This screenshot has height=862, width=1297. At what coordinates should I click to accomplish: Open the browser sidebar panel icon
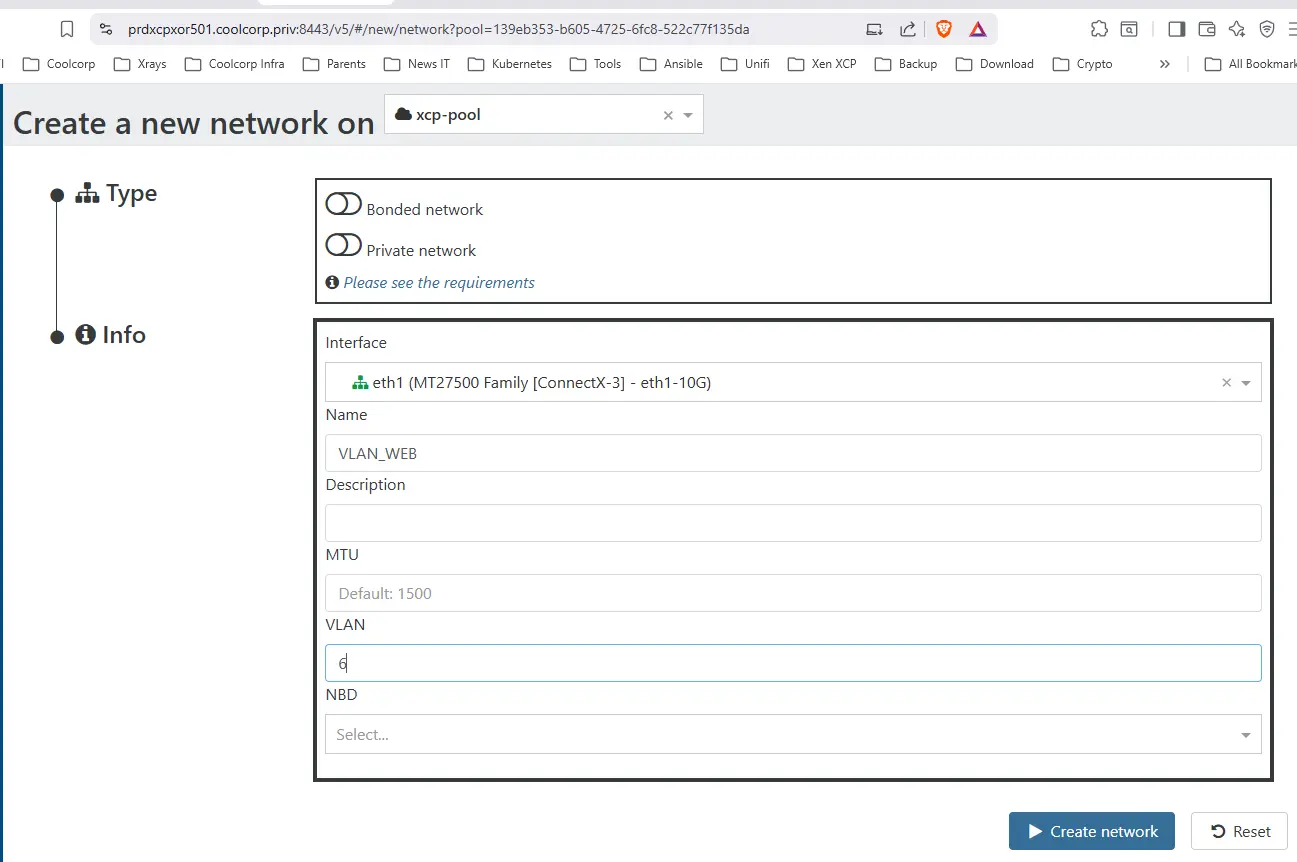1176,29
